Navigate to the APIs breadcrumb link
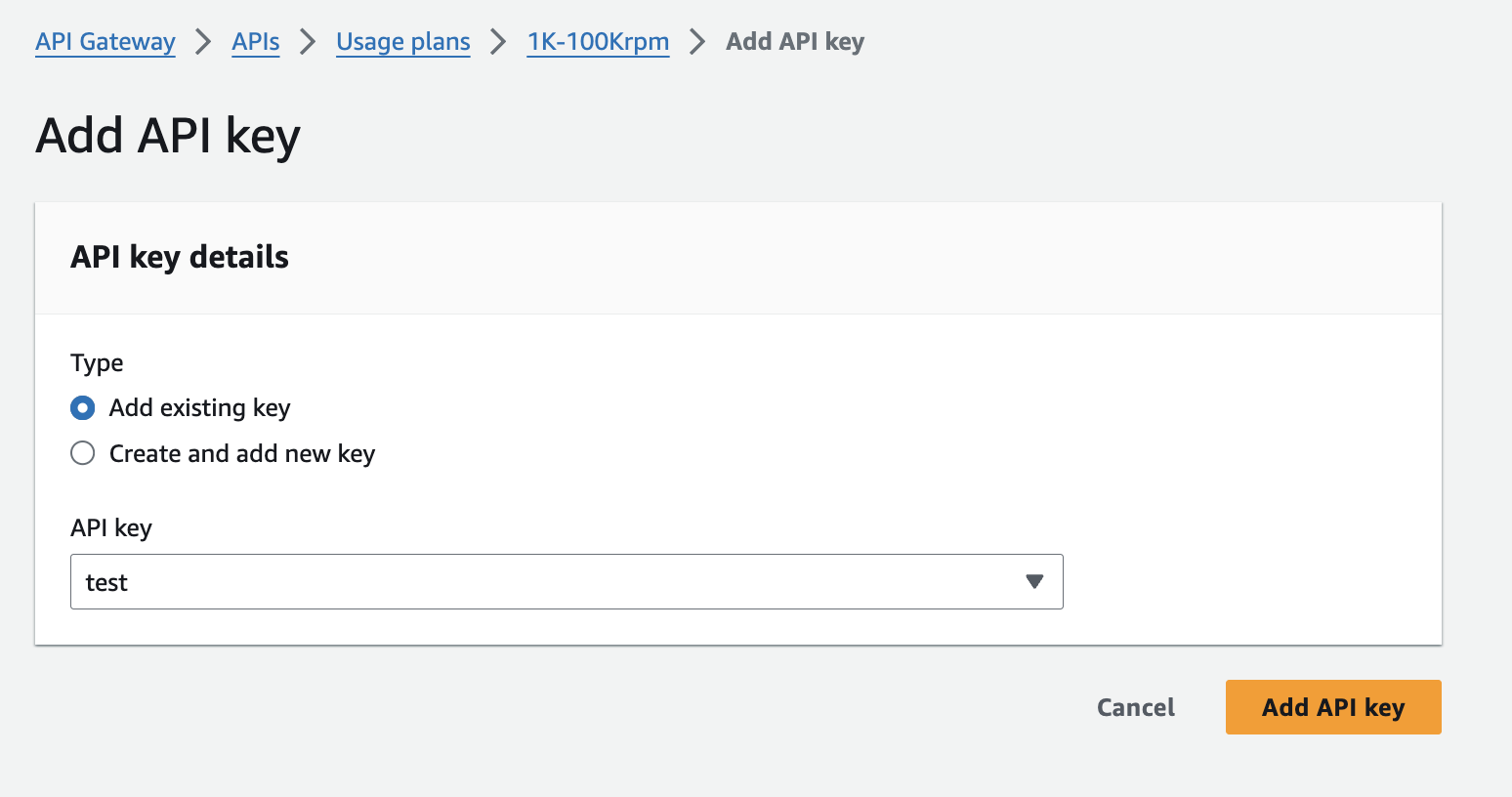The image size is (1512, 797). 256,42
